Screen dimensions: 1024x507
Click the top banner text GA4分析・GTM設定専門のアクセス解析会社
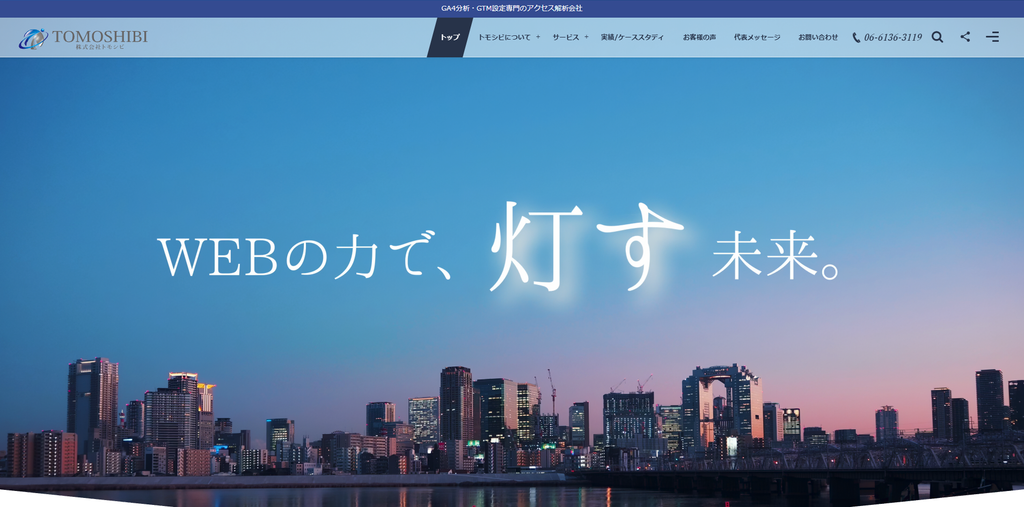512,8
